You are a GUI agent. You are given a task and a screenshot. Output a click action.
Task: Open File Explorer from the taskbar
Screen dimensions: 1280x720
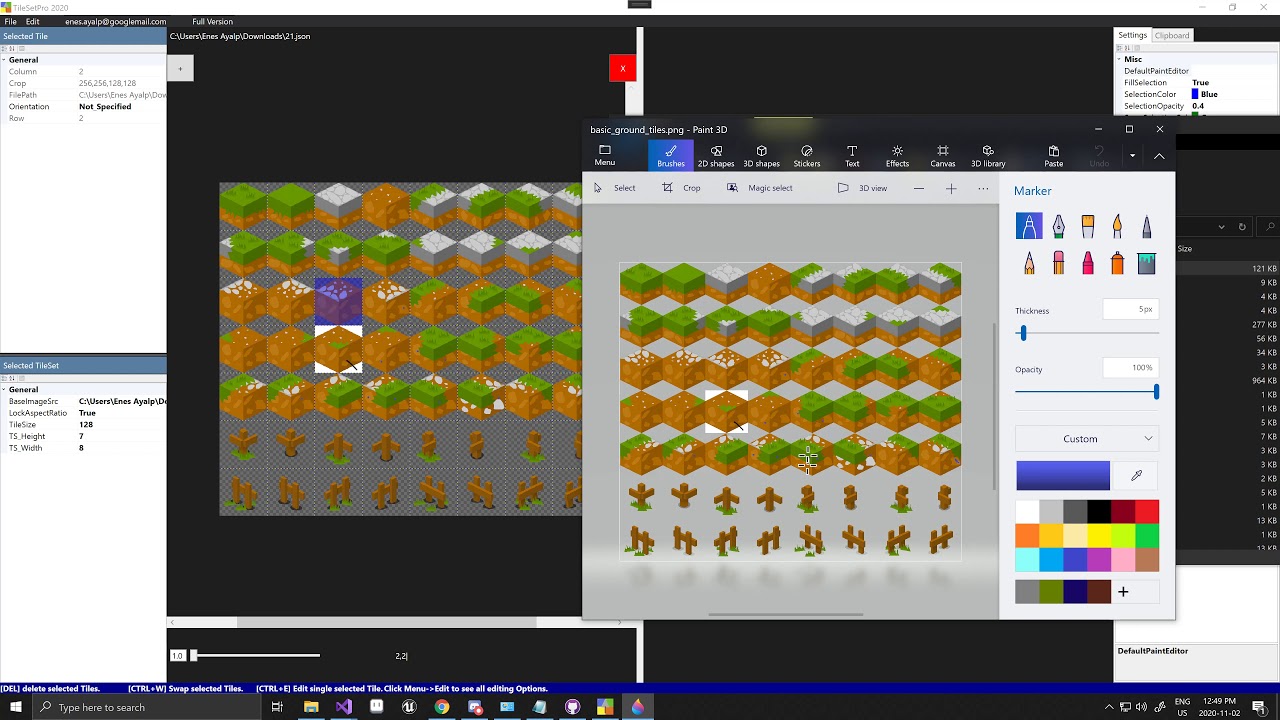point(311,707)
